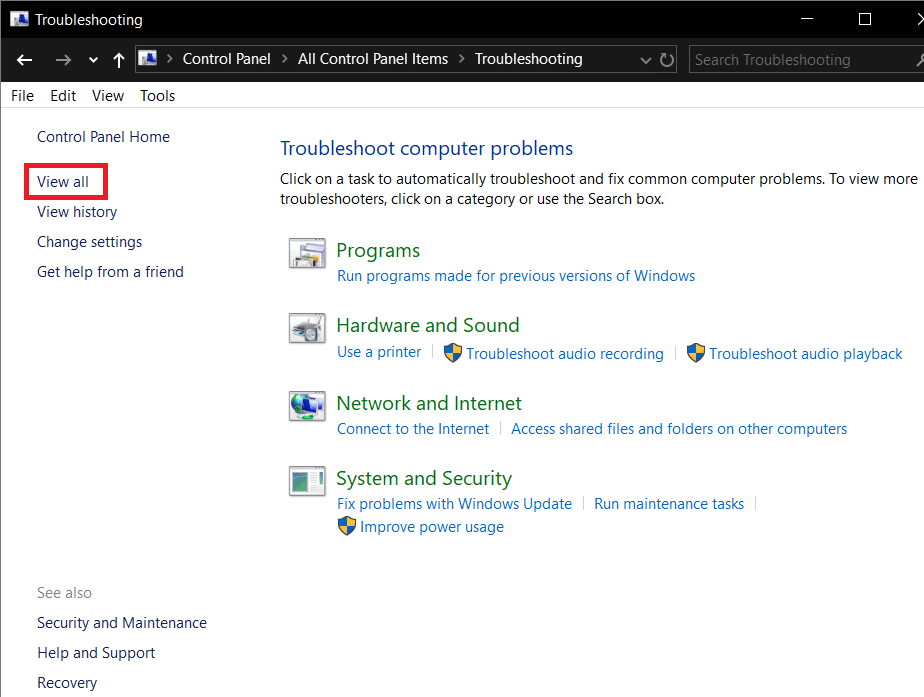Open the File menu
The image size is (924, 697).
pyautogui.click(x=22, y=96)
